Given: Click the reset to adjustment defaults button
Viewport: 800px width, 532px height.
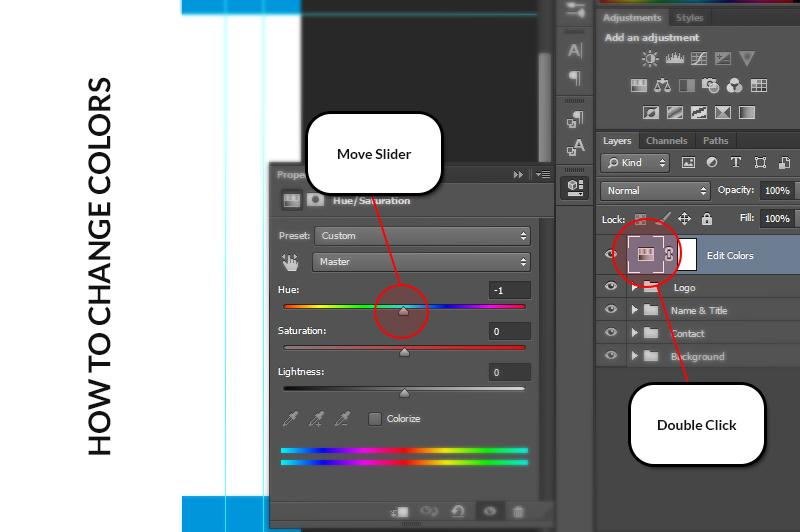Looking at the screenshot, I should click(x=458, y=511).
